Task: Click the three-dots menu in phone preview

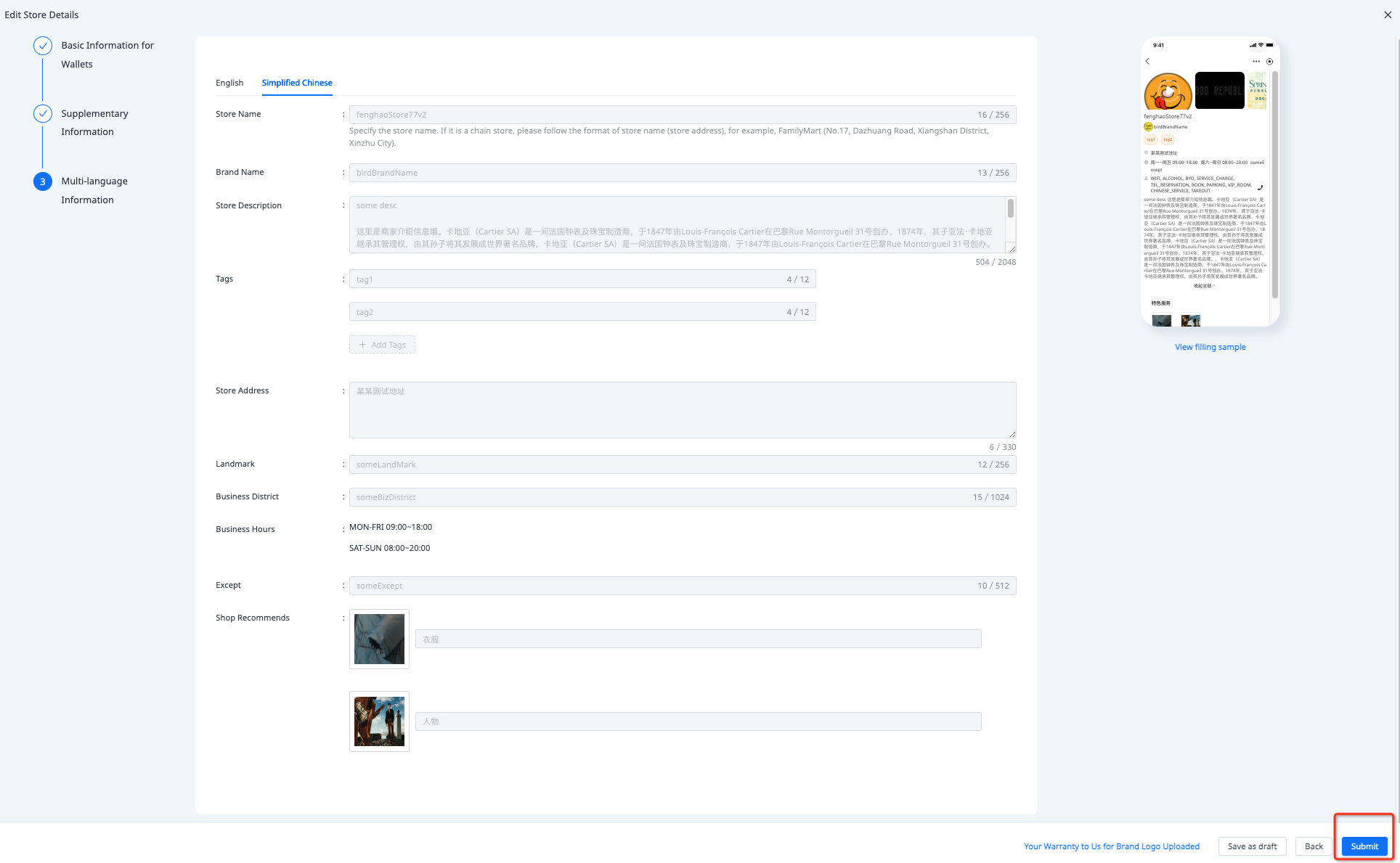Action: point(1256,62)
